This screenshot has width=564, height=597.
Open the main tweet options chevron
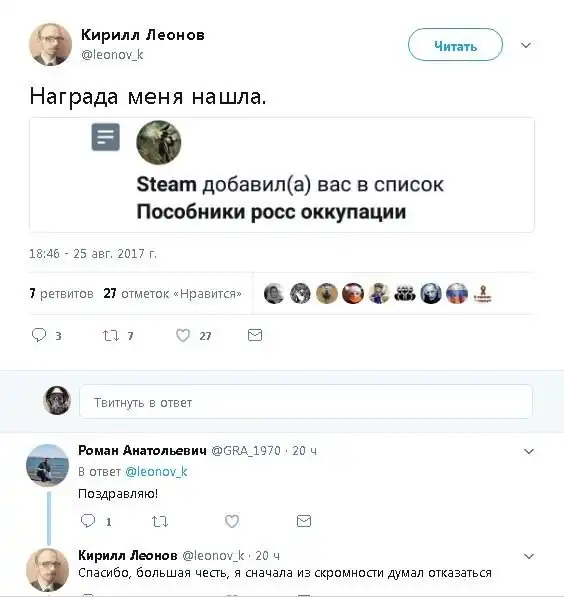pyautogui.click(x=526, y=45)
